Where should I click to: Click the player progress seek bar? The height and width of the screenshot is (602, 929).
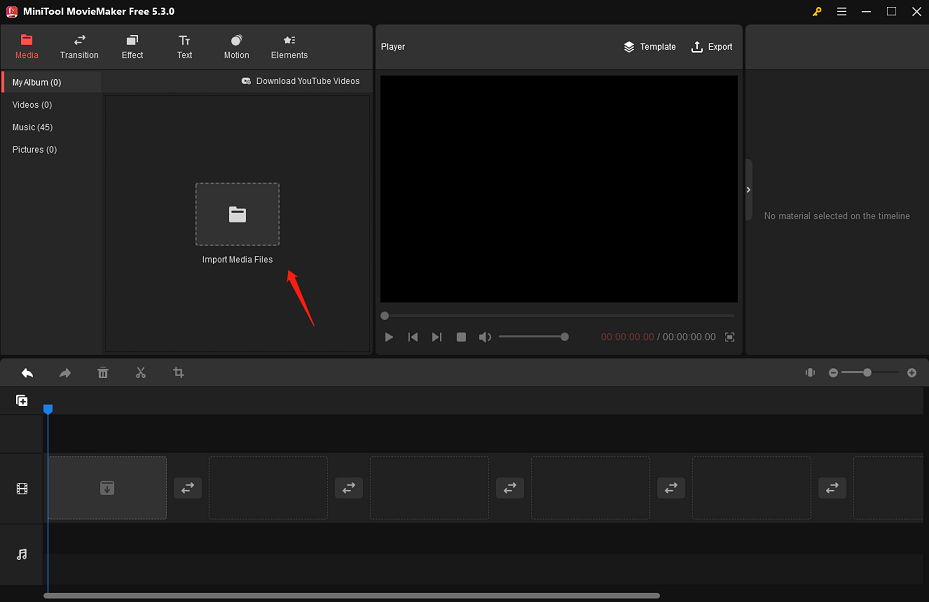click(558, 316)
